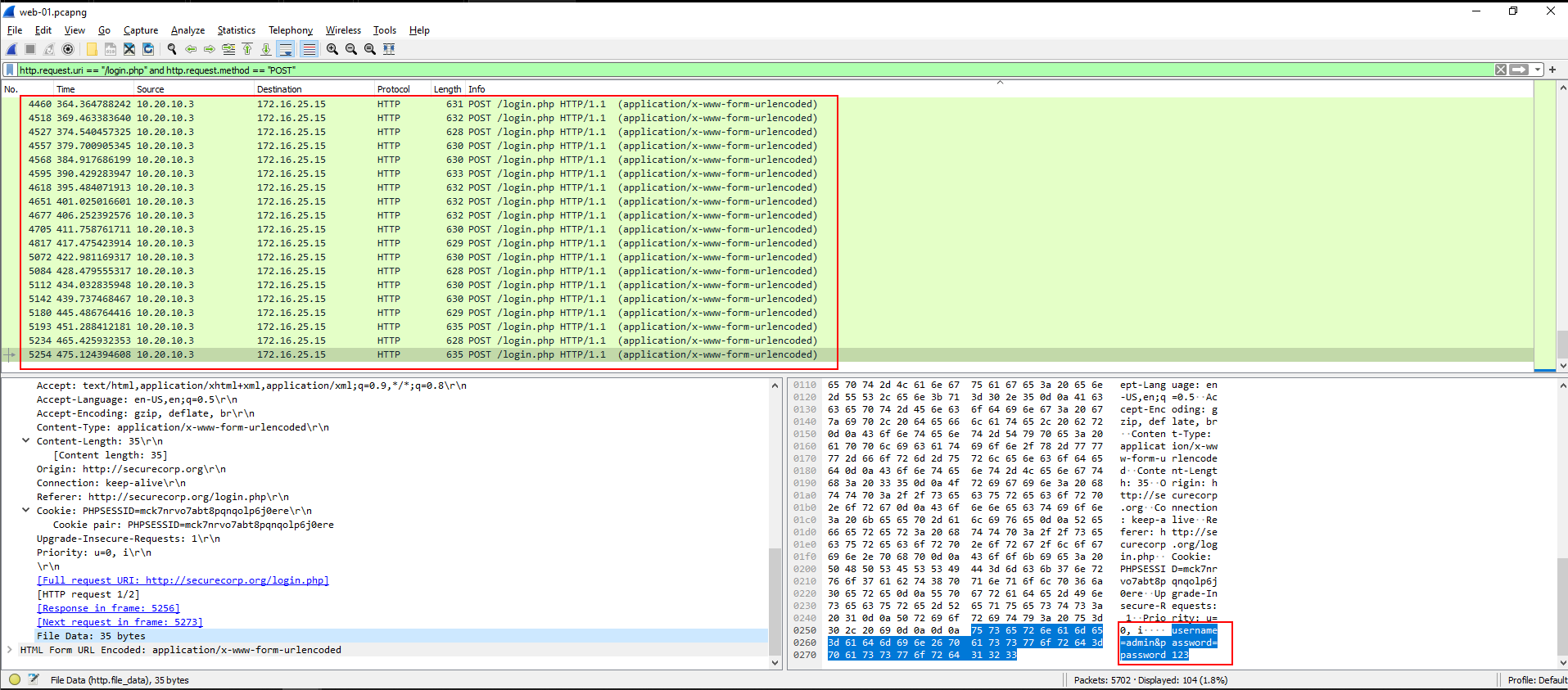Click packet bytes scrollbar down arrow
Image resolution: width=1568 pixels, height=690 pixels.
point(1562,663)
